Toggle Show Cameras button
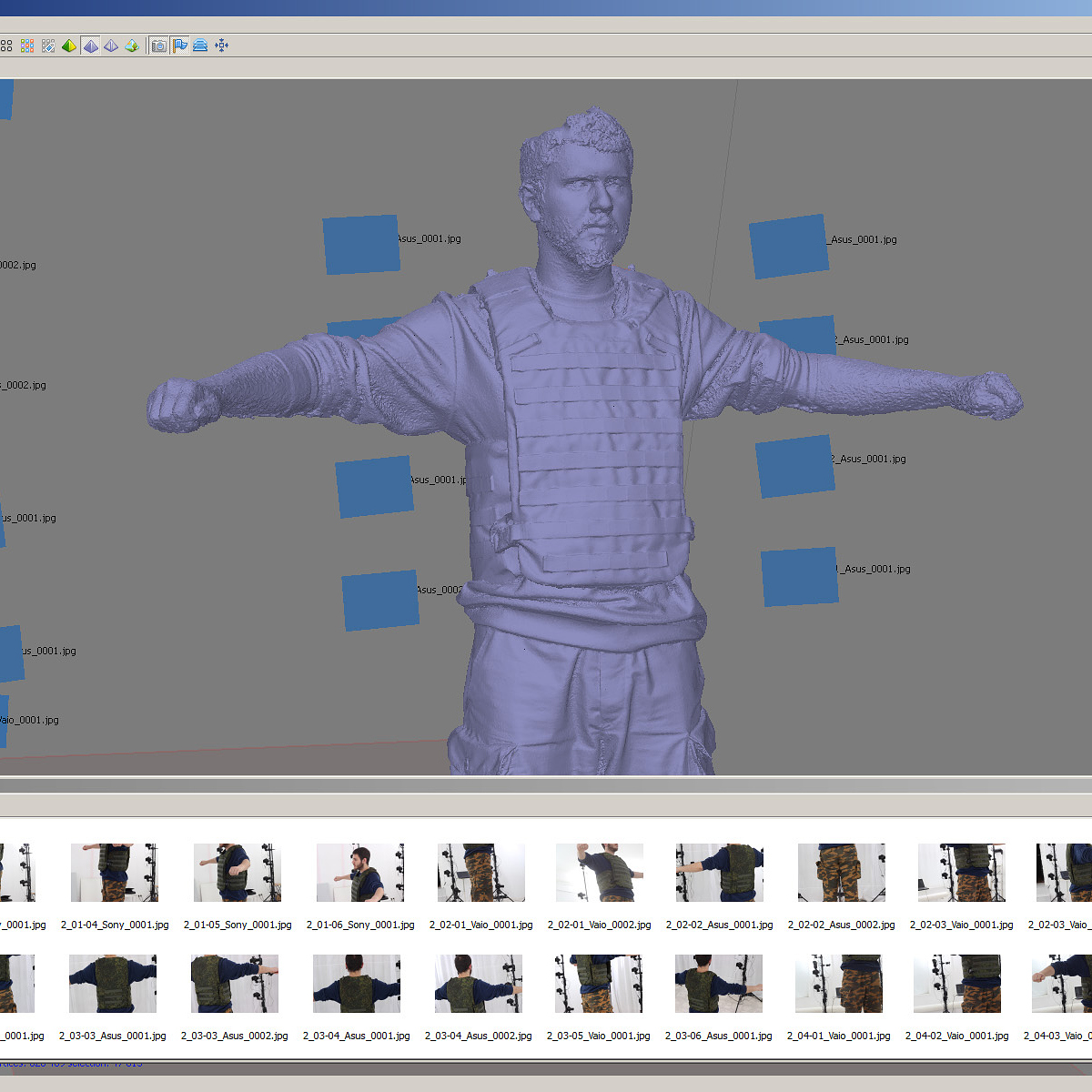This screenshot has height=1092, width=1092. (159, 45)
